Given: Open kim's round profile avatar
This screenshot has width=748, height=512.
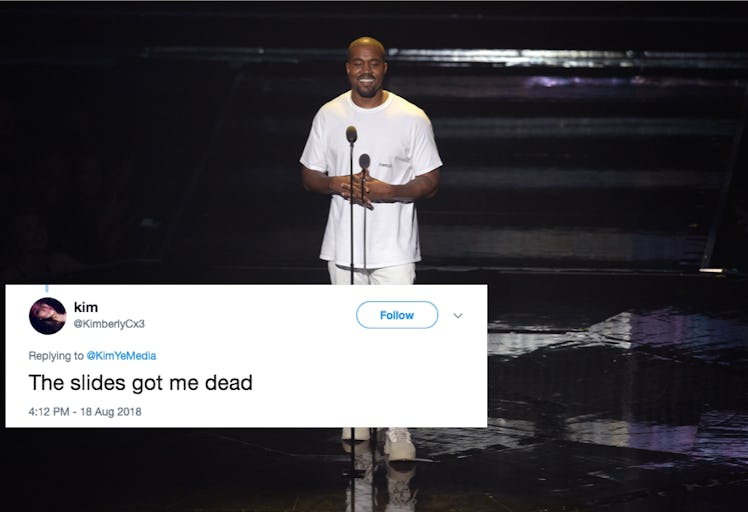Looking at the screenshot, I should (x=47, y=316).
